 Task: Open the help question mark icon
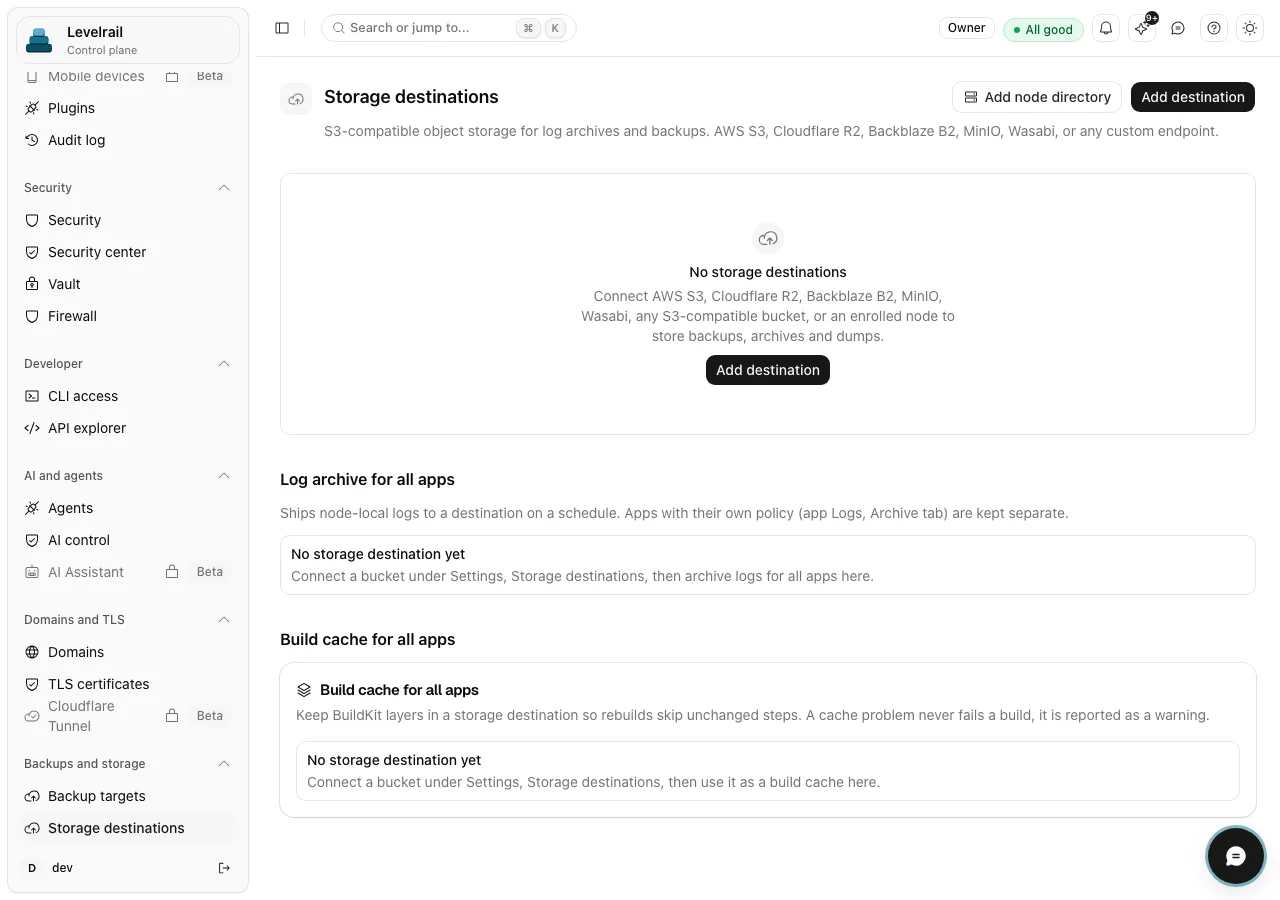1214,28
